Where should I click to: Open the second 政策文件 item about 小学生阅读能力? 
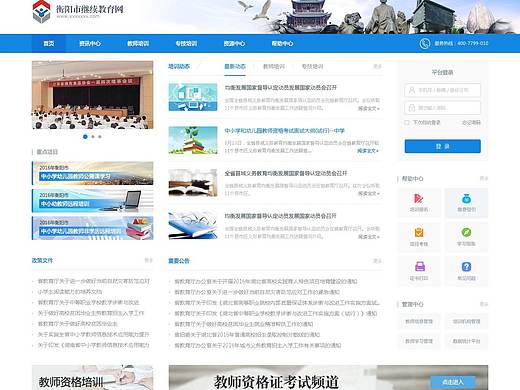click(70, 292)
